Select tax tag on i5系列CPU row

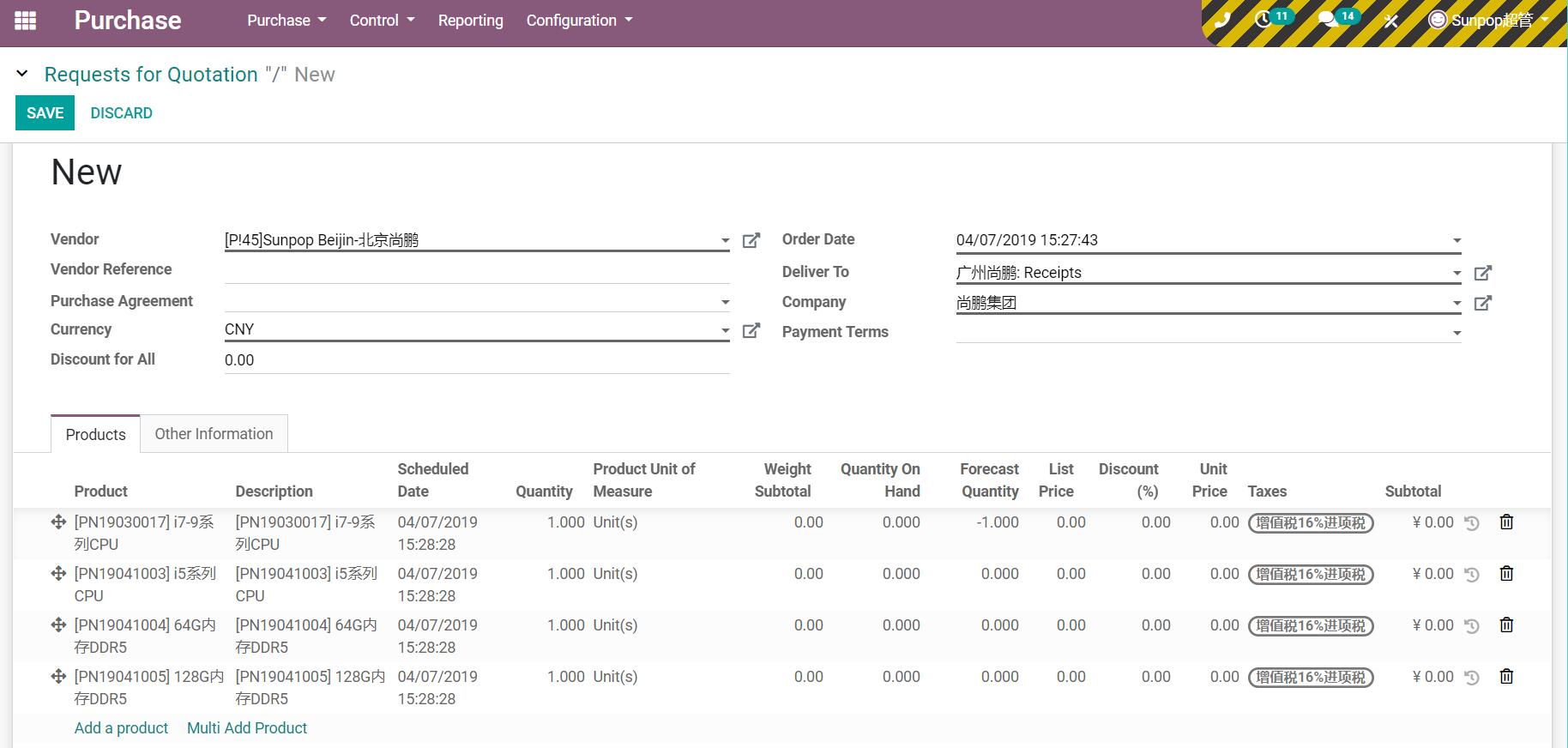click(x=1311, y=575)
